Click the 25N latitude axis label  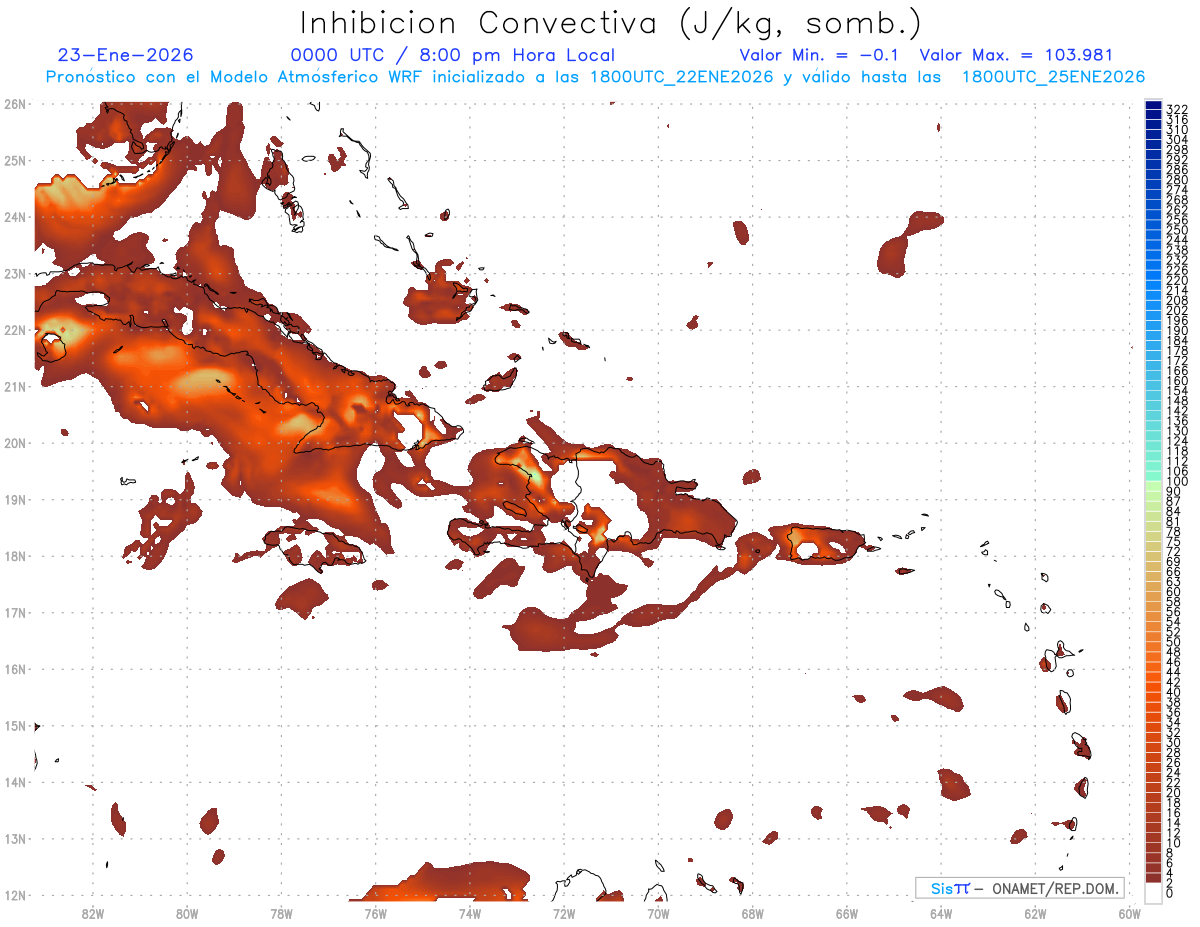(x=15, y=160)
